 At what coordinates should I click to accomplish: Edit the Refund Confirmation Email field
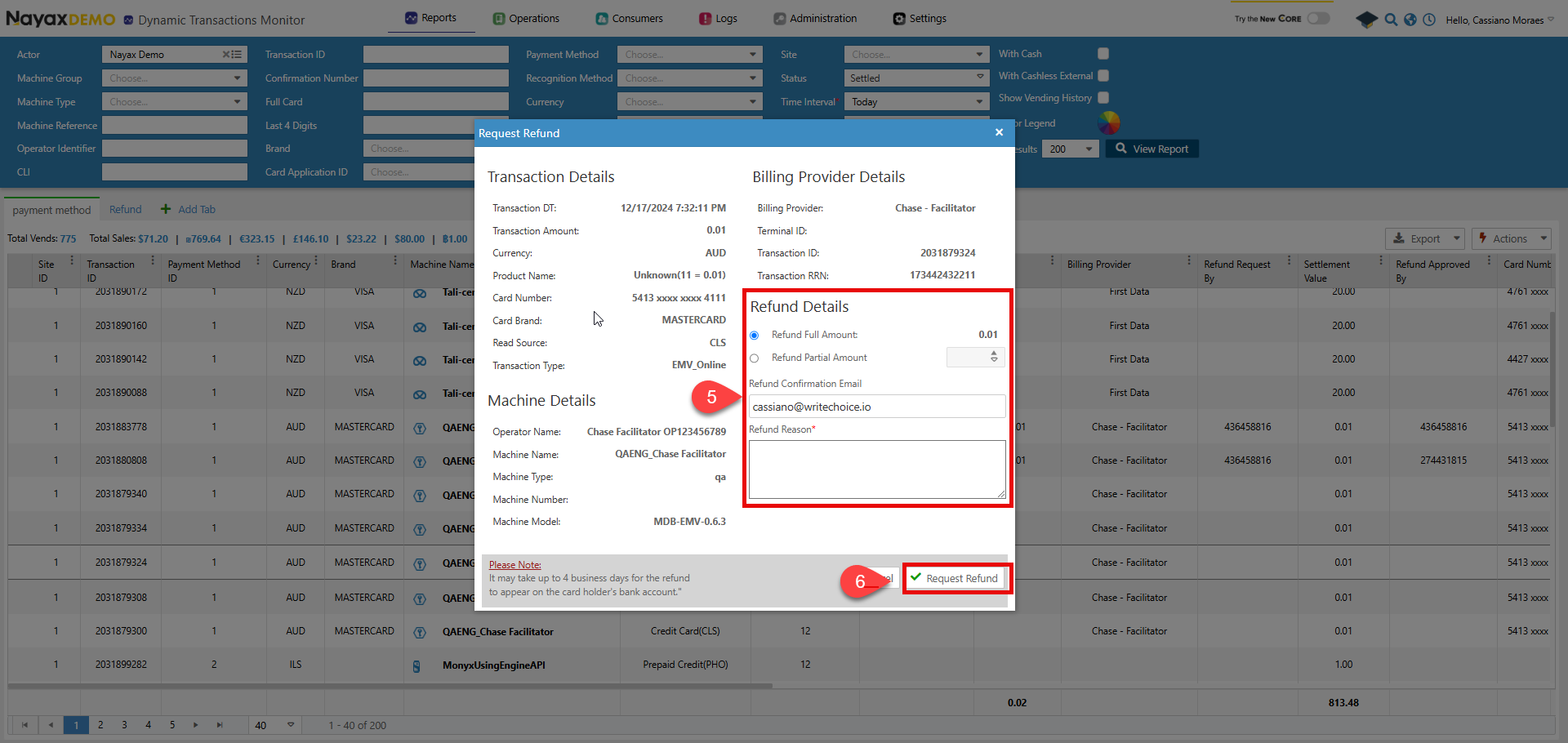(x=877, y=407)
